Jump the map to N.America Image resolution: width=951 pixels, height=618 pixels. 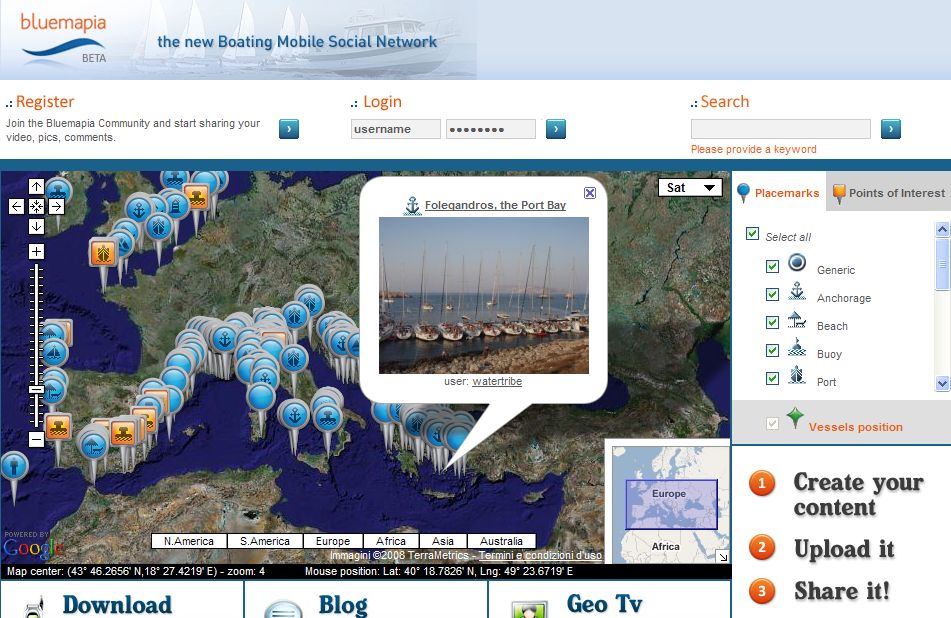tap(189, 541)
